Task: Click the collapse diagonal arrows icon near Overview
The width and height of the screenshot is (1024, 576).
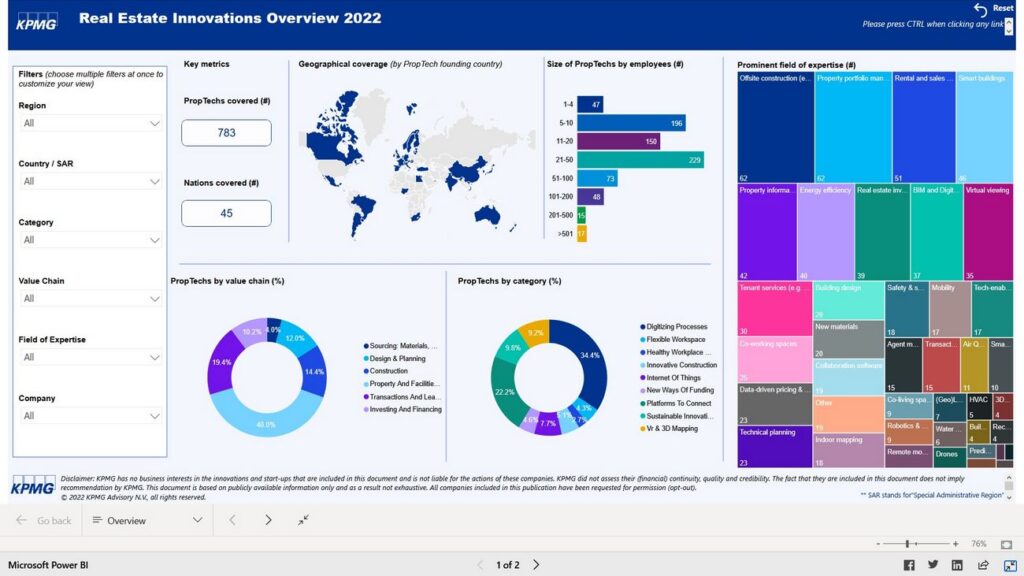Action: (x=303, y=520)
